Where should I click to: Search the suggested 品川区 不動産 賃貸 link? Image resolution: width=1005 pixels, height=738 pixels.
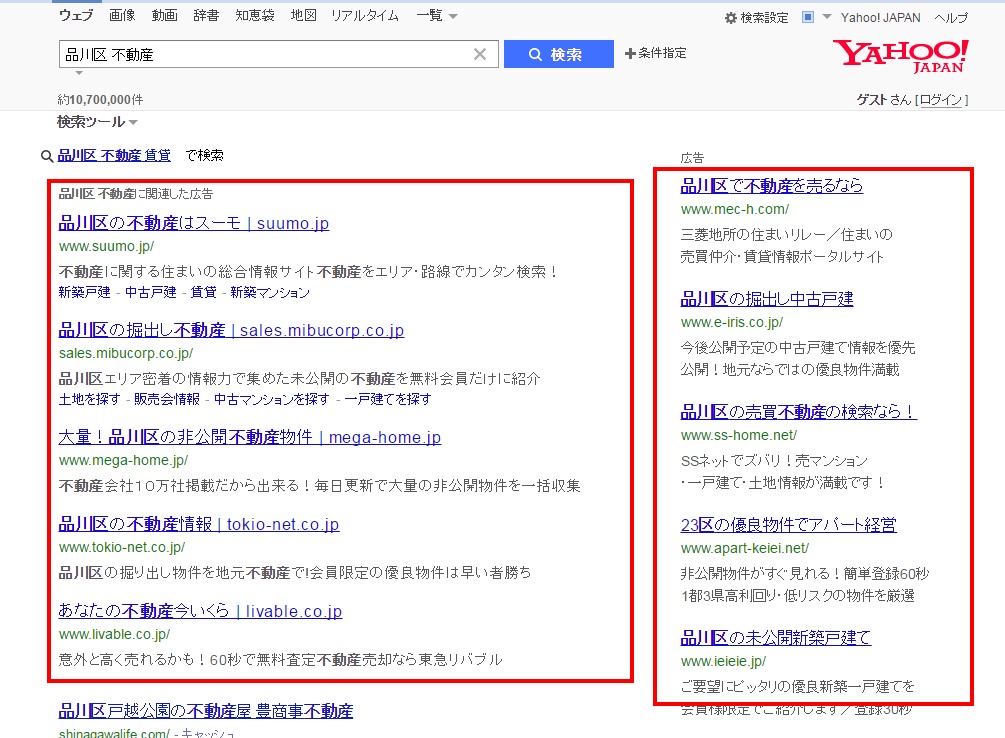pos(114,155)
